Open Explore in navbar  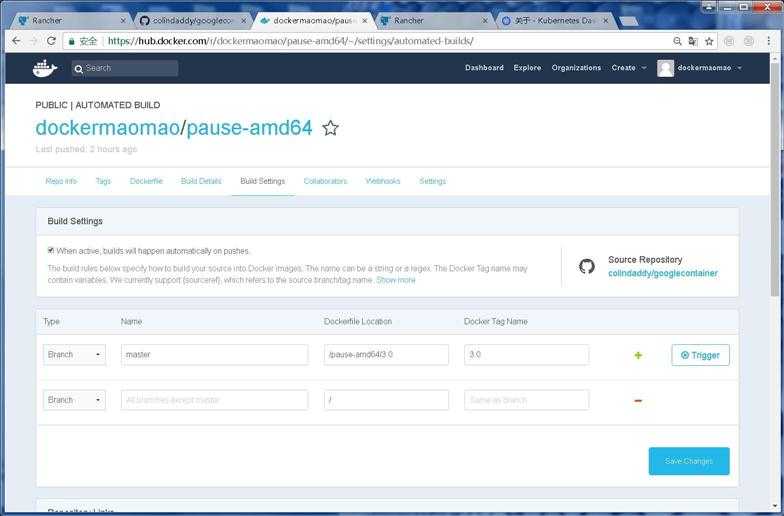tap(527, 68)
